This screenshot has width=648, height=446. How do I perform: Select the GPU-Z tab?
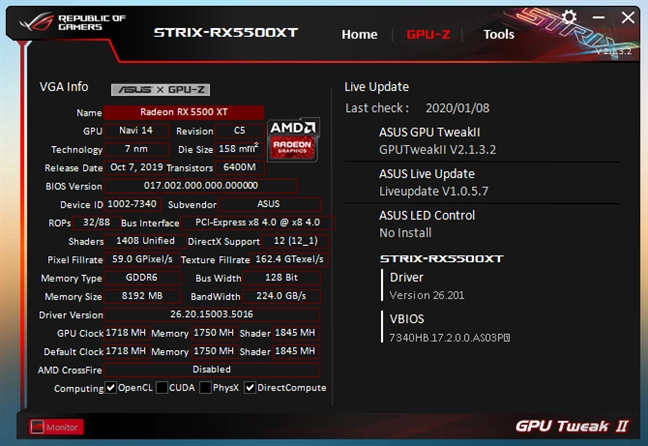pyautogui.click(x=428, y=34)
